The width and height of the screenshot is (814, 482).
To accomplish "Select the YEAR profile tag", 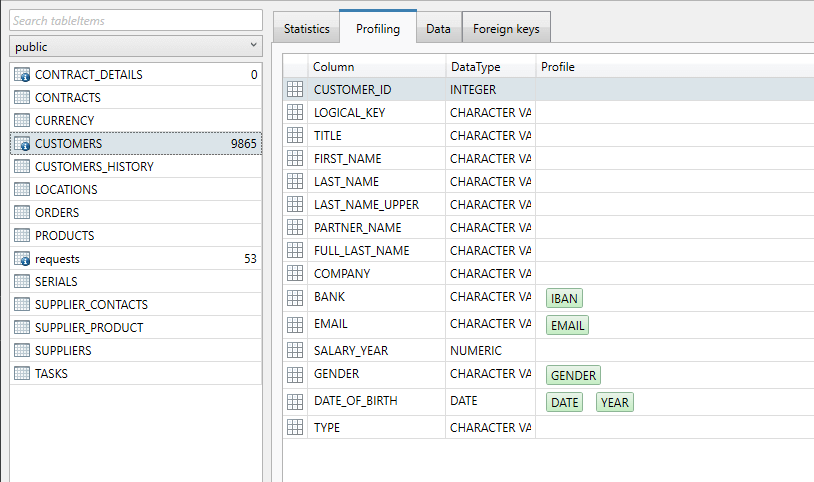I will (x=615, y=402).
